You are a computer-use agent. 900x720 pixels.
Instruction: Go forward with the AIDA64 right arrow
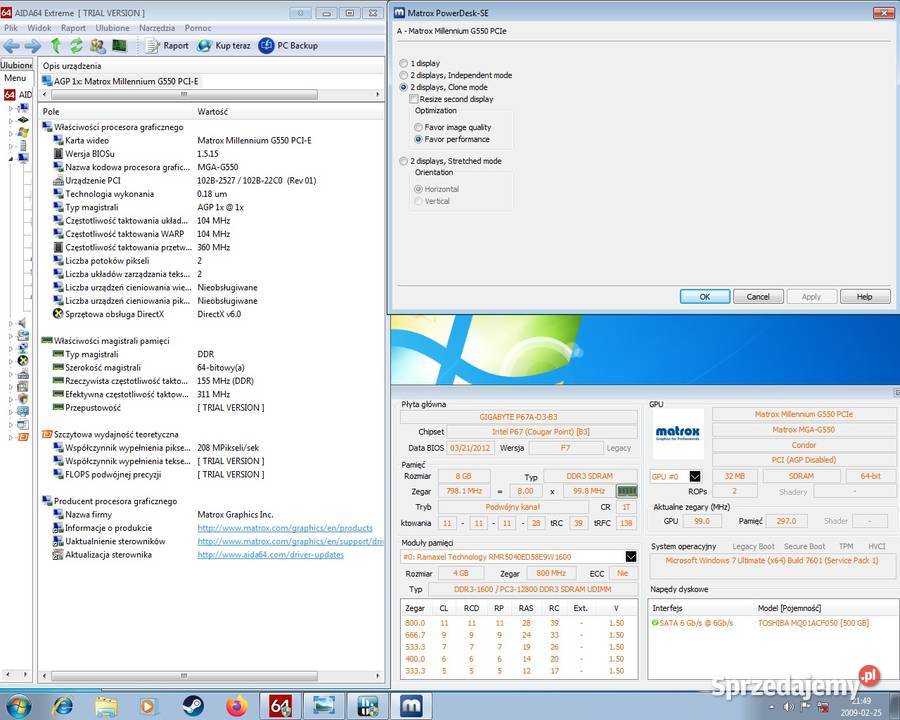(32, 45)
